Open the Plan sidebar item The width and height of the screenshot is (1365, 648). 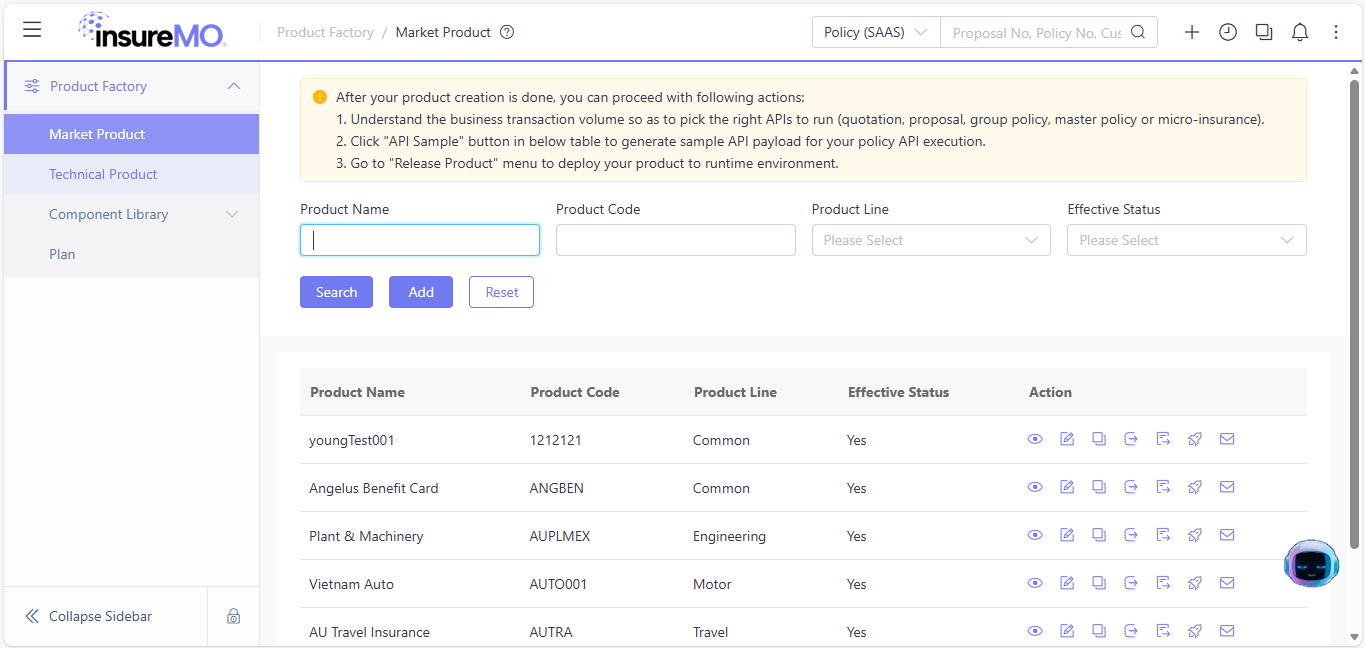click(132, 254)
